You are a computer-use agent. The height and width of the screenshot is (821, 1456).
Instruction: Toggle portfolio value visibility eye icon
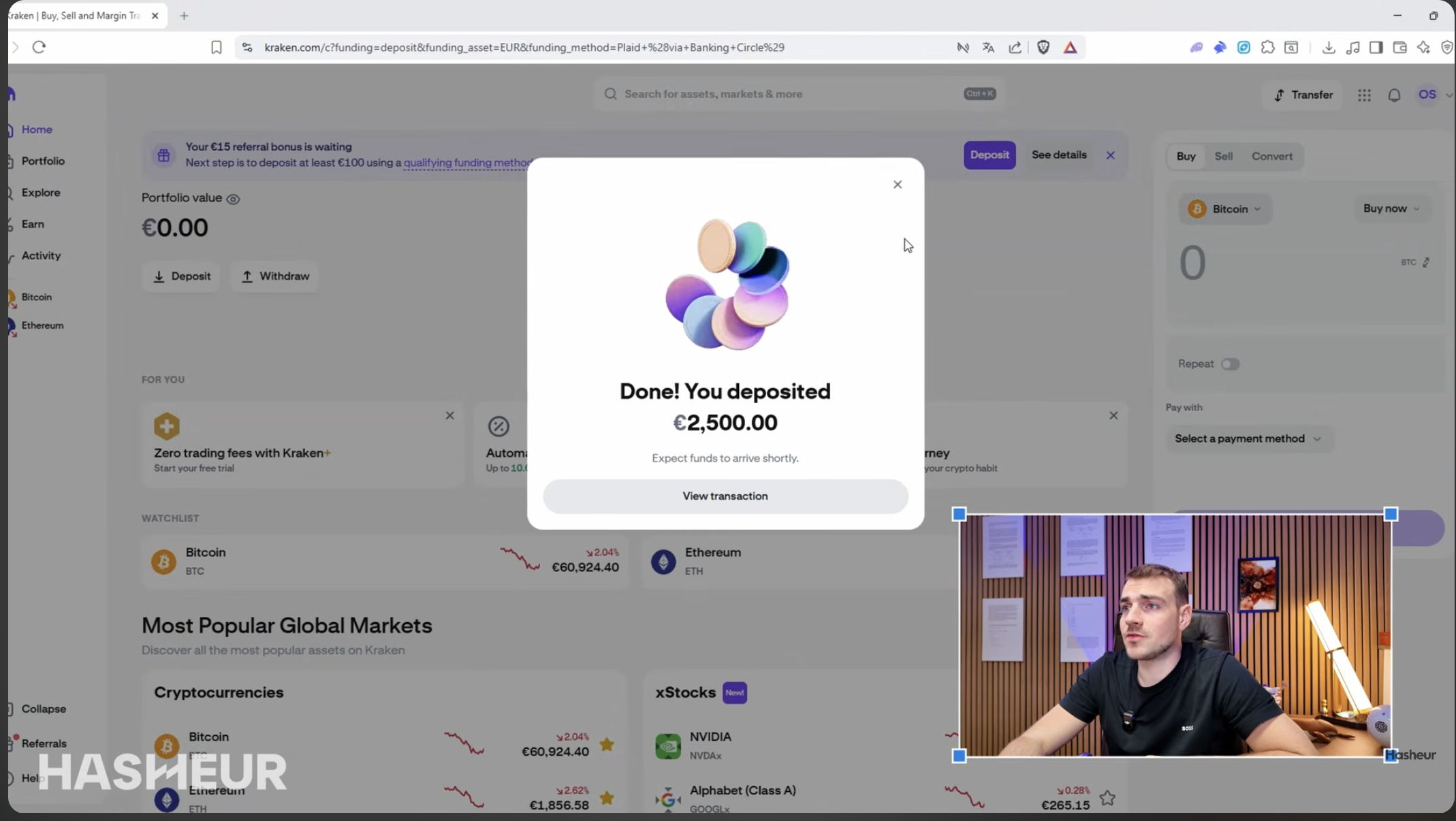[233, 199]
